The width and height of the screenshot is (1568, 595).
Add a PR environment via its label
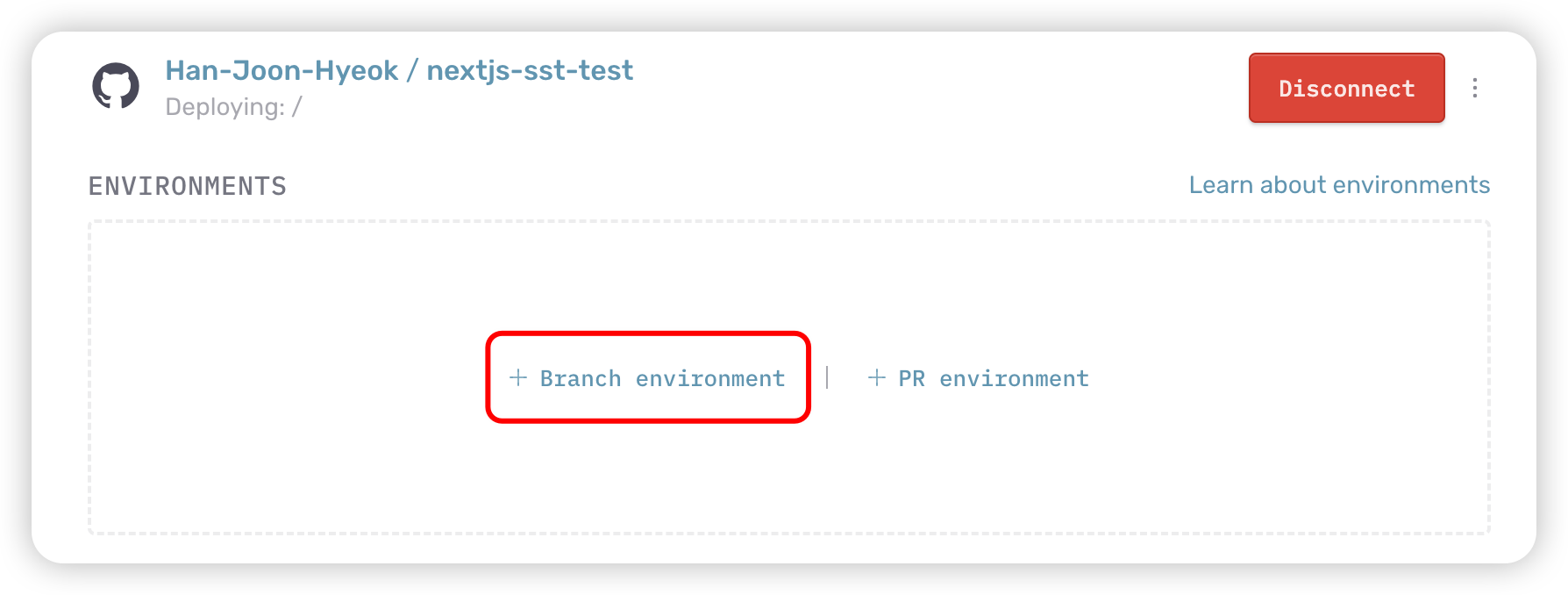993,378
